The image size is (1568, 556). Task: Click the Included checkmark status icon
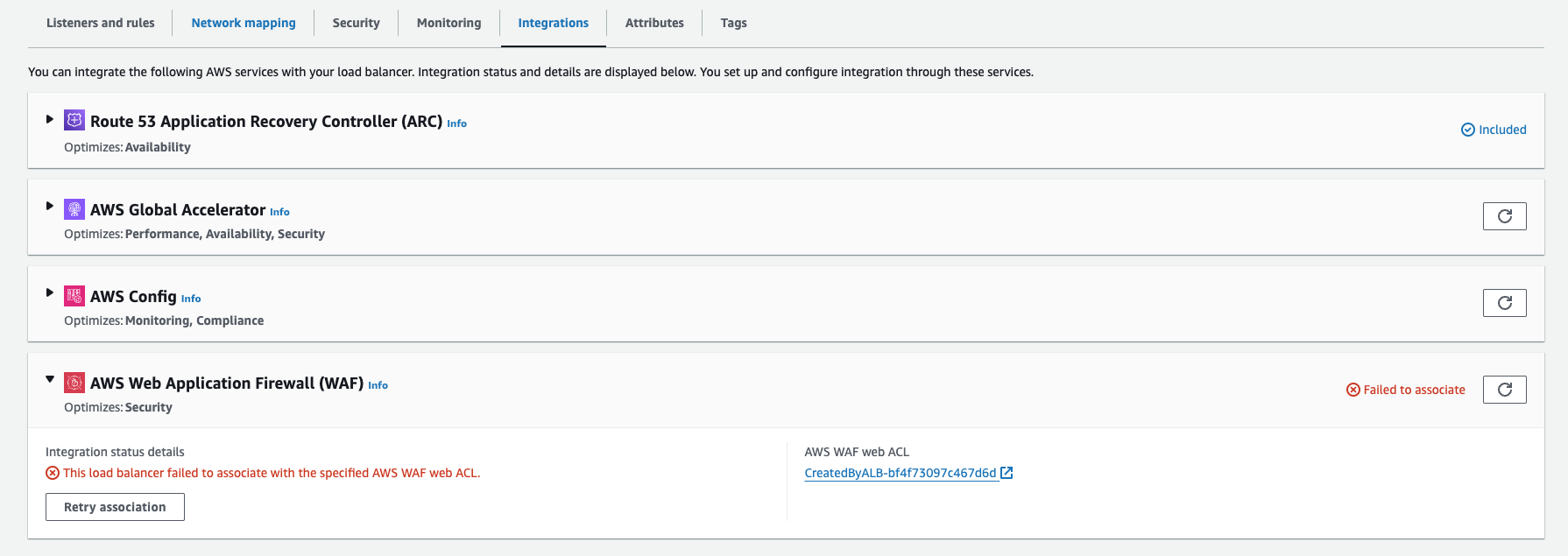1468,130
